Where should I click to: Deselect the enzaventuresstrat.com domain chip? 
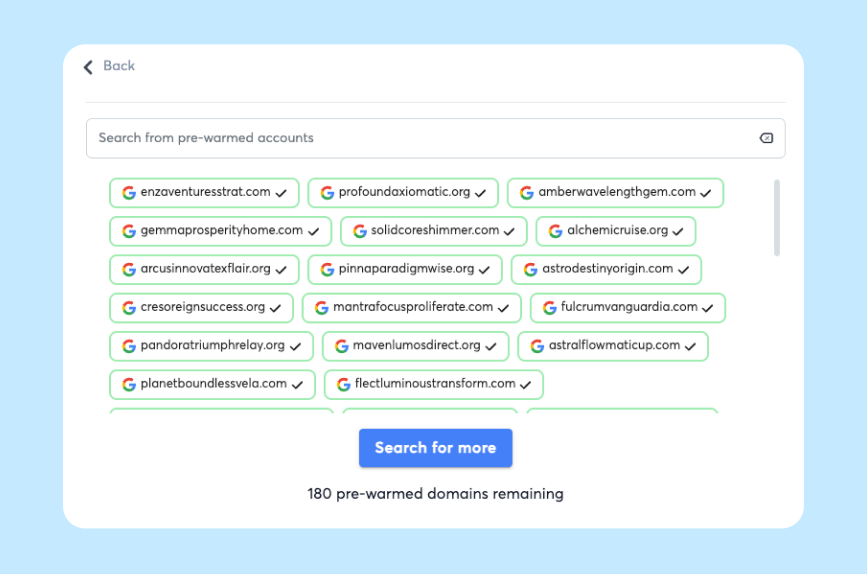pos(204,193)
